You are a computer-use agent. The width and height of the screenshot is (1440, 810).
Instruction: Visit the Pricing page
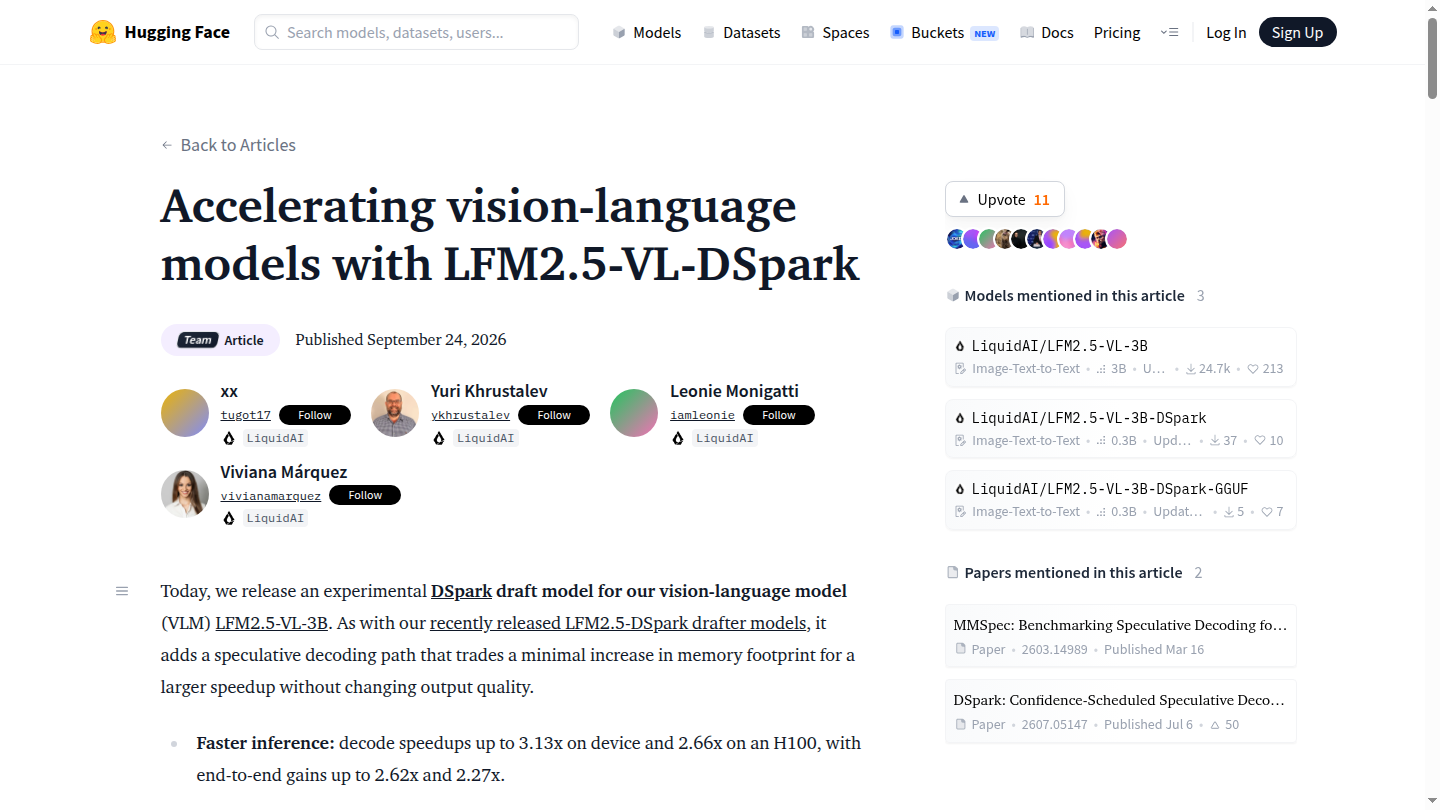(1117, 32)
